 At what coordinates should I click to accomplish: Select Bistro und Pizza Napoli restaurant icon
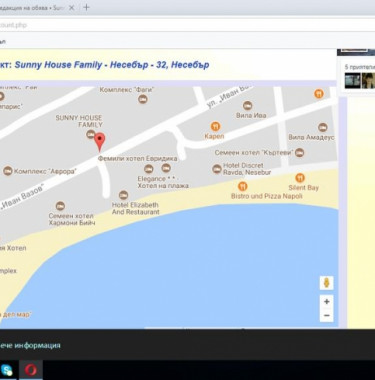(243, 186)
